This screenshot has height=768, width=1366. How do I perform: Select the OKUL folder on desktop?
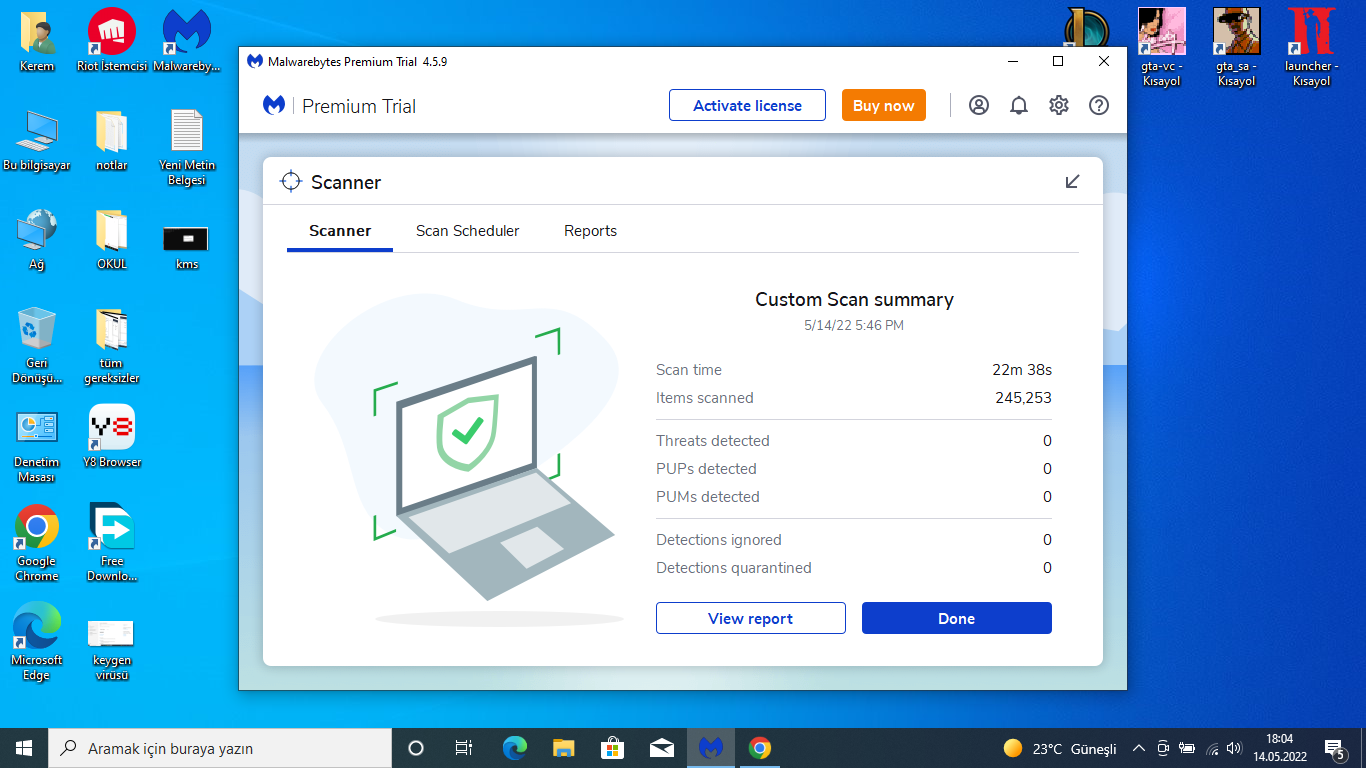tap(112, 239)
